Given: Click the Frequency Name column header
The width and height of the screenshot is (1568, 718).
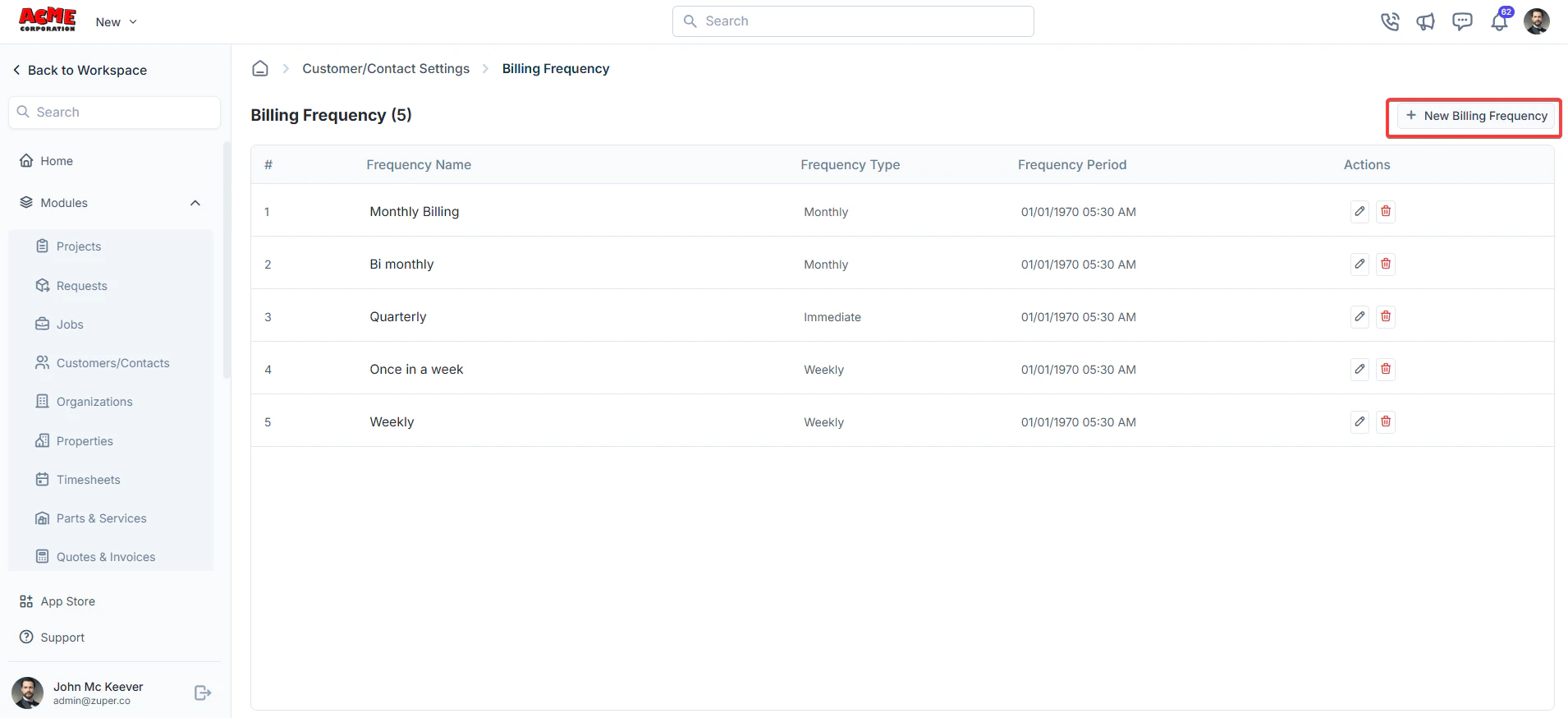Looking at the screenshot, I should (x=419, y=164).
